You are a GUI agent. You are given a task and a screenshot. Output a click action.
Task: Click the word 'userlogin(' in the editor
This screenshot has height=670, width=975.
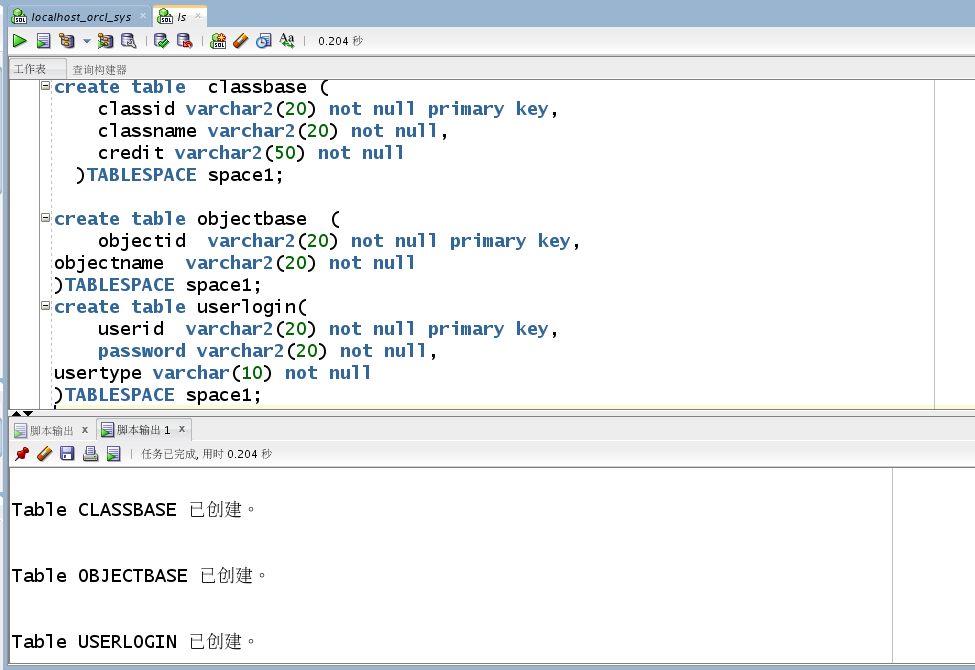point(252,307)
